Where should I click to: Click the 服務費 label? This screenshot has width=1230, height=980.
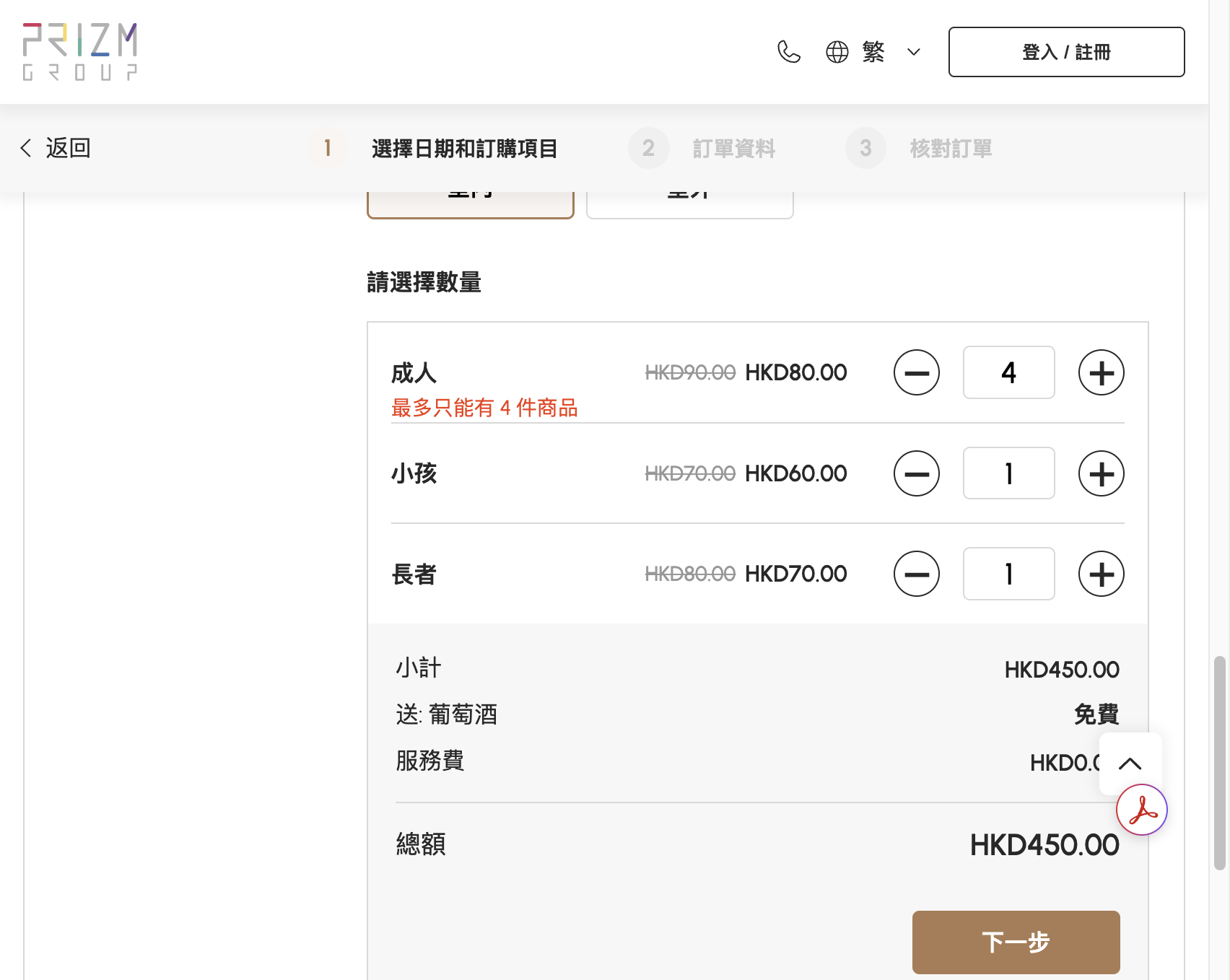[430, 760]
